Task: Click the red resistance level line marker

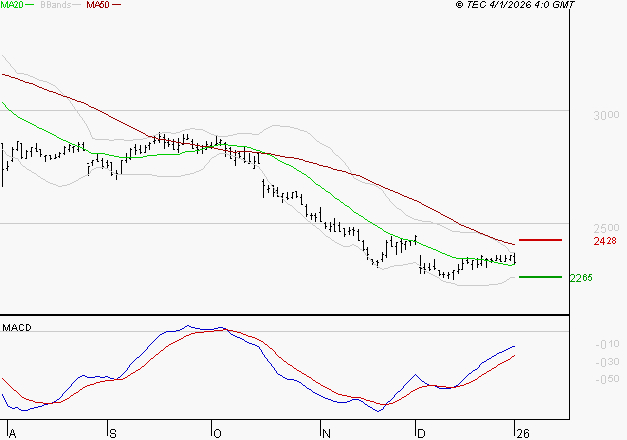Action: (x=540, y=240)
